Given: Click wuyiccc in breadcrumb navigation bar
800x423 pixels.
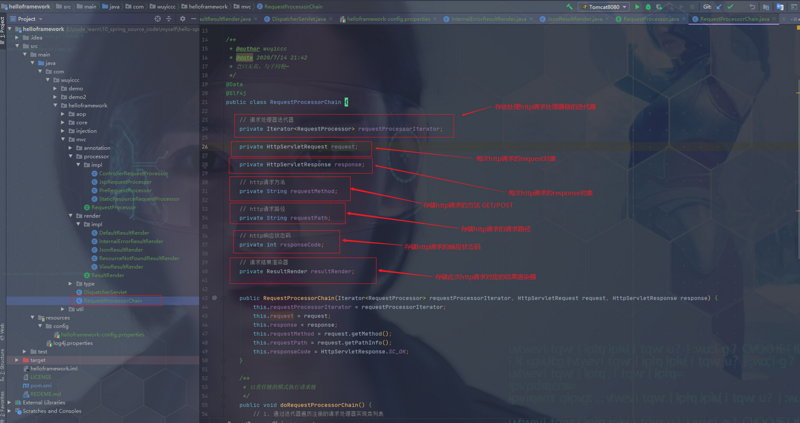Looking at the screenshot, I should (x=165, y=7).
